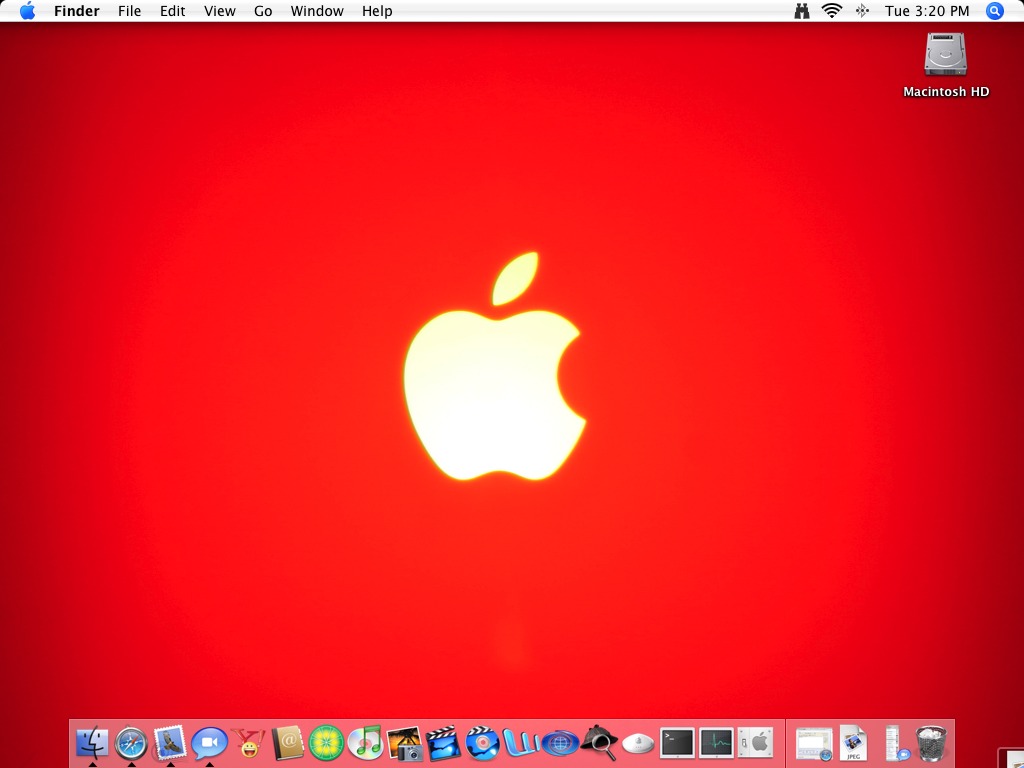Restore the minimized iChat window in Dock
Image resolution: width=1024 pixels, height=768 pixels.
pos(894,743)
